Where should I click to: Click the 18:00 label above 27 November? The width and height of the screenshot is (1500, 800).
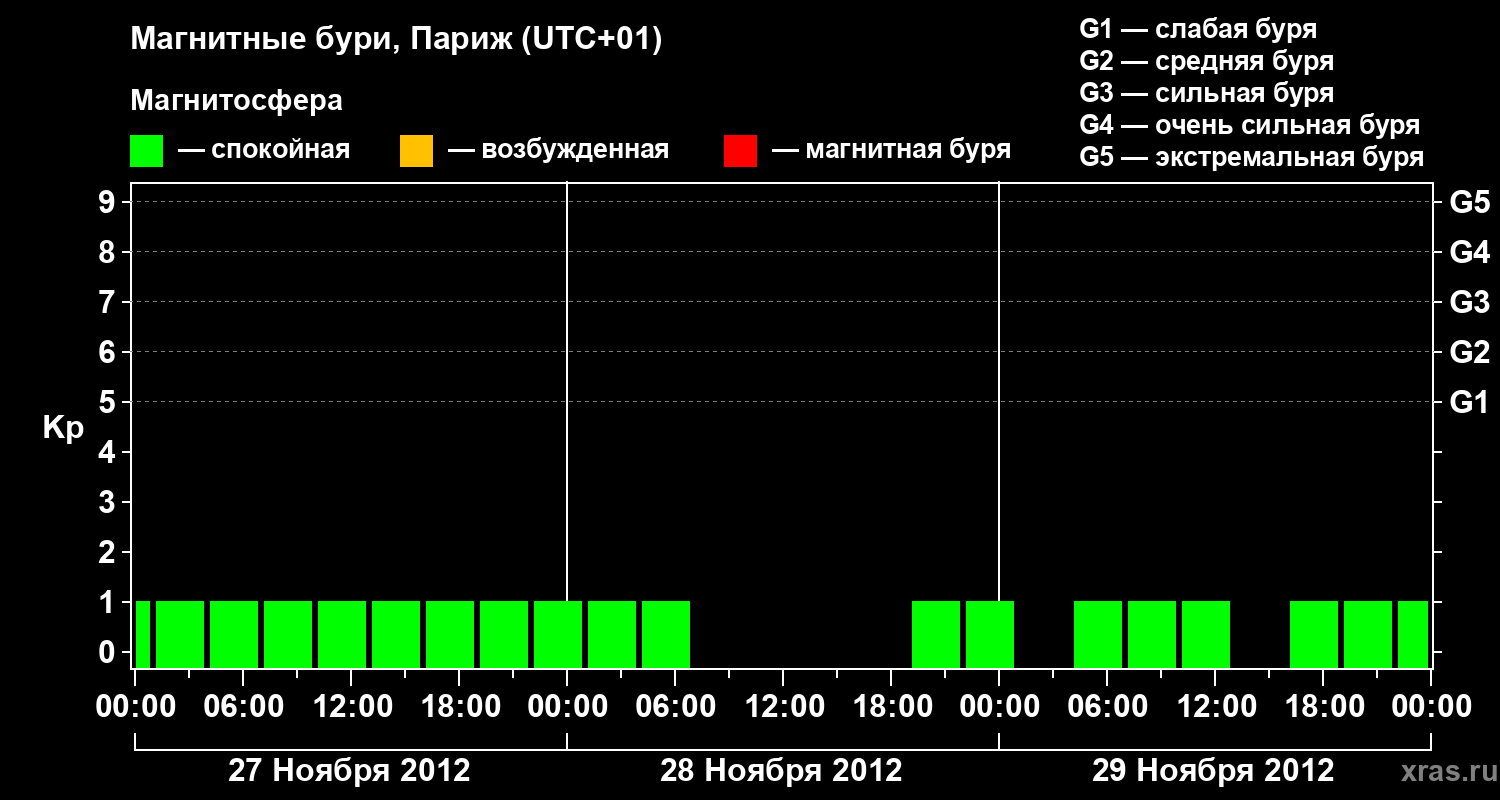[459, 707]
